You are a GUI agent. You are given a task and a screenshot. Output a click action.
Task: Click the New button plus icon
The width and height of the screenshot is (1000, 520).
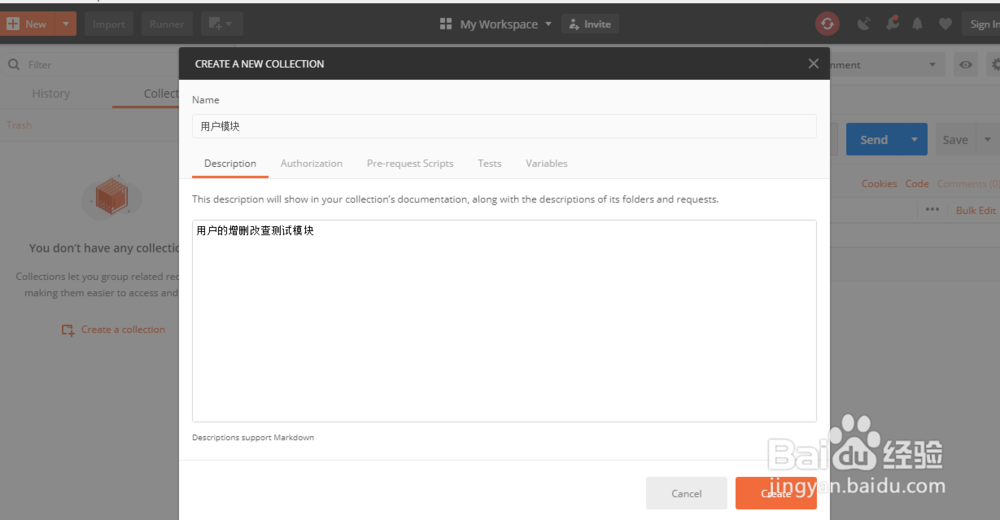click(13, 24)
